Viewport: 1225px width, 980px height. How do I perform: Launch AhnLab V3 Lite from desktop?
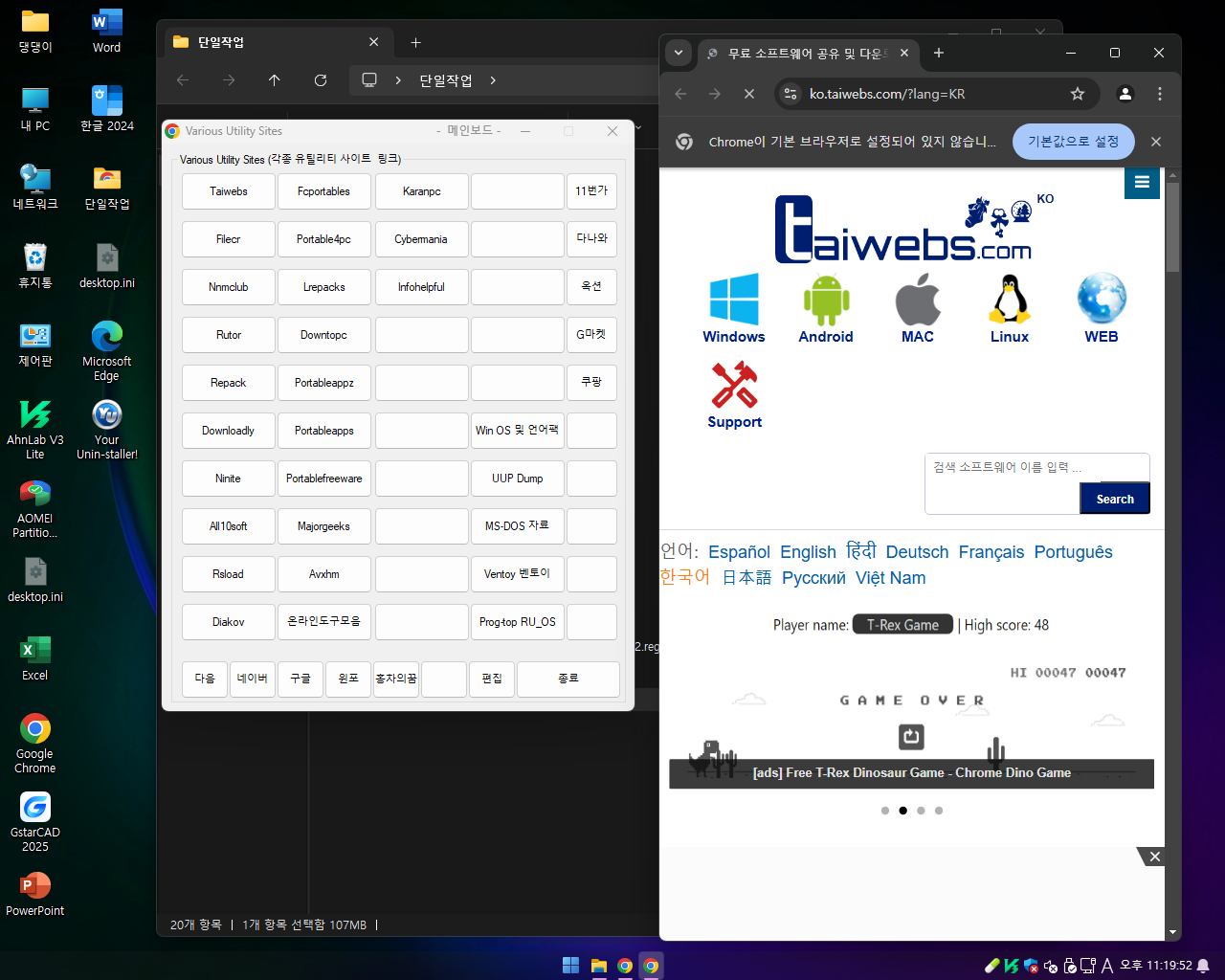[x=35, y=430]
